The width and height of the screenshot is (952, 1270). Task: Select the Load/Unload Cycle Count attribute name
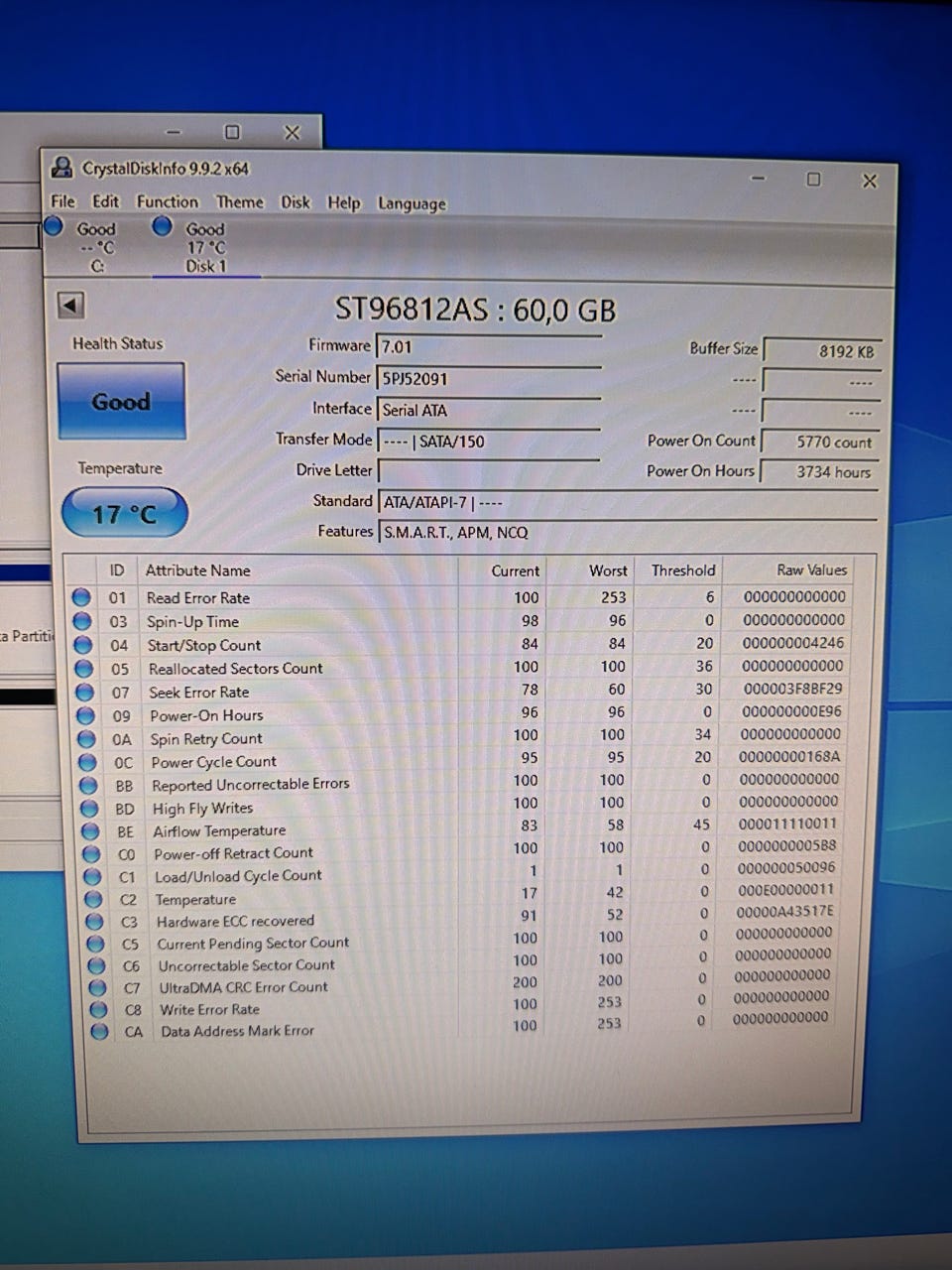(x=238, y=876)
